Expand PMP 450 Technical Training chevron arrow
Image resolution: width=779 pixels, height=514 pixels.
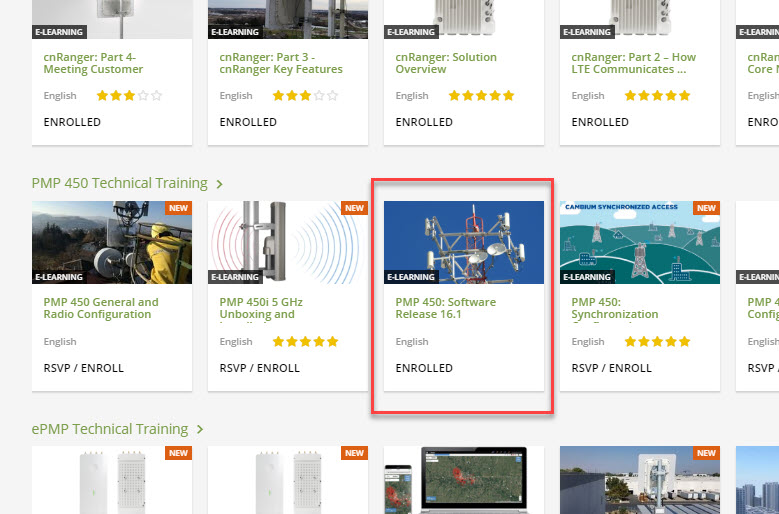point(219,184)
